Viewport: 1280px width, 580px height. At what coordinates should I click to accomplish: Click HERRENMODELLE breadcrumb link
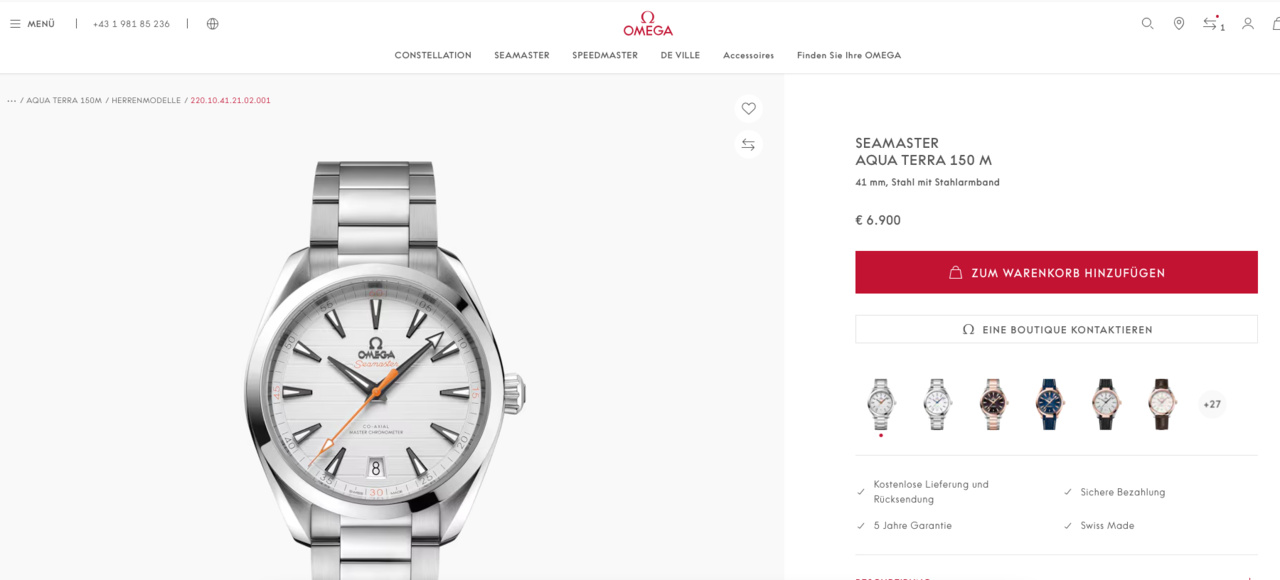point(146,101)
